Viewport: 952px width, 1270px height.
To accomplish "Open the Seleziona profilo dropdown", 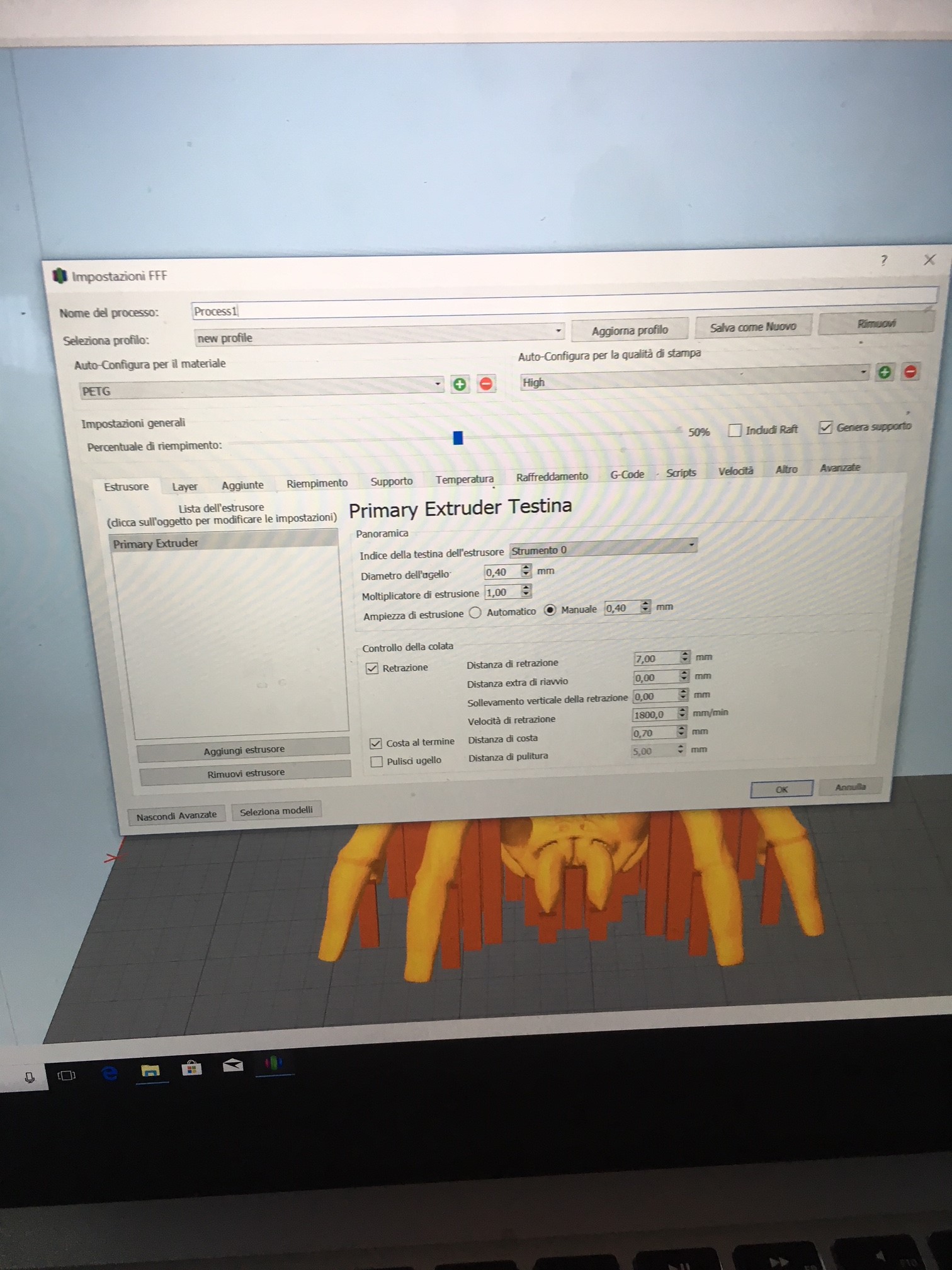I will click(379, 333).
